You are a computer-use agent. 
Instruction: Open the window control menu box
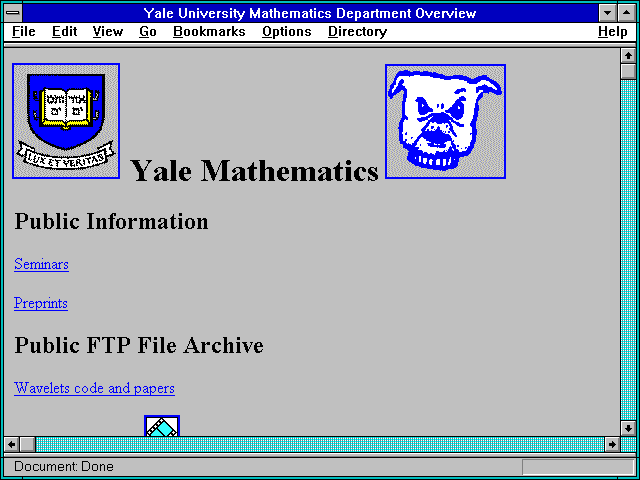click(13, 13)
